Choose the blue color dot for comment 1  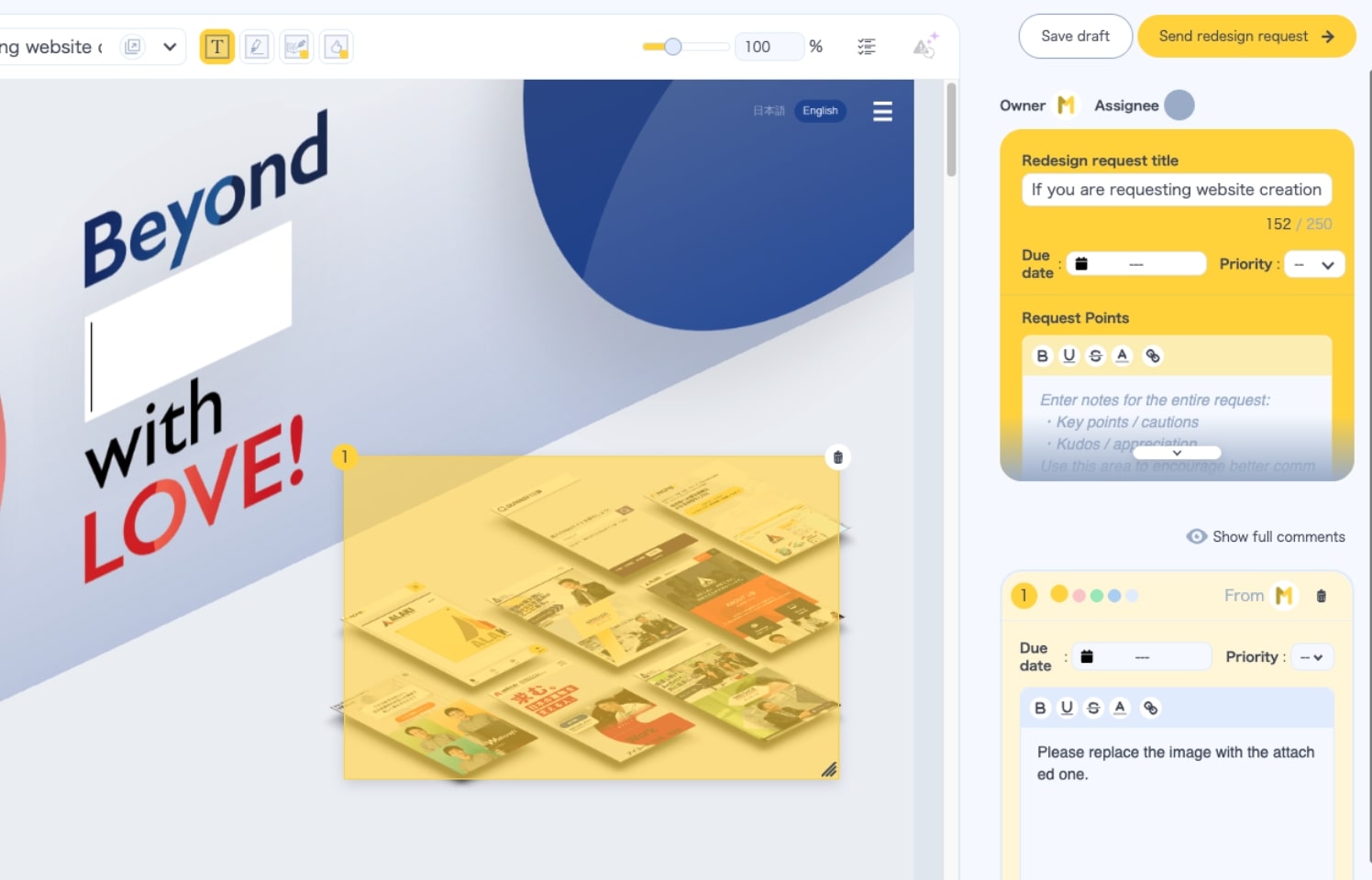[x=1114, y=596]
